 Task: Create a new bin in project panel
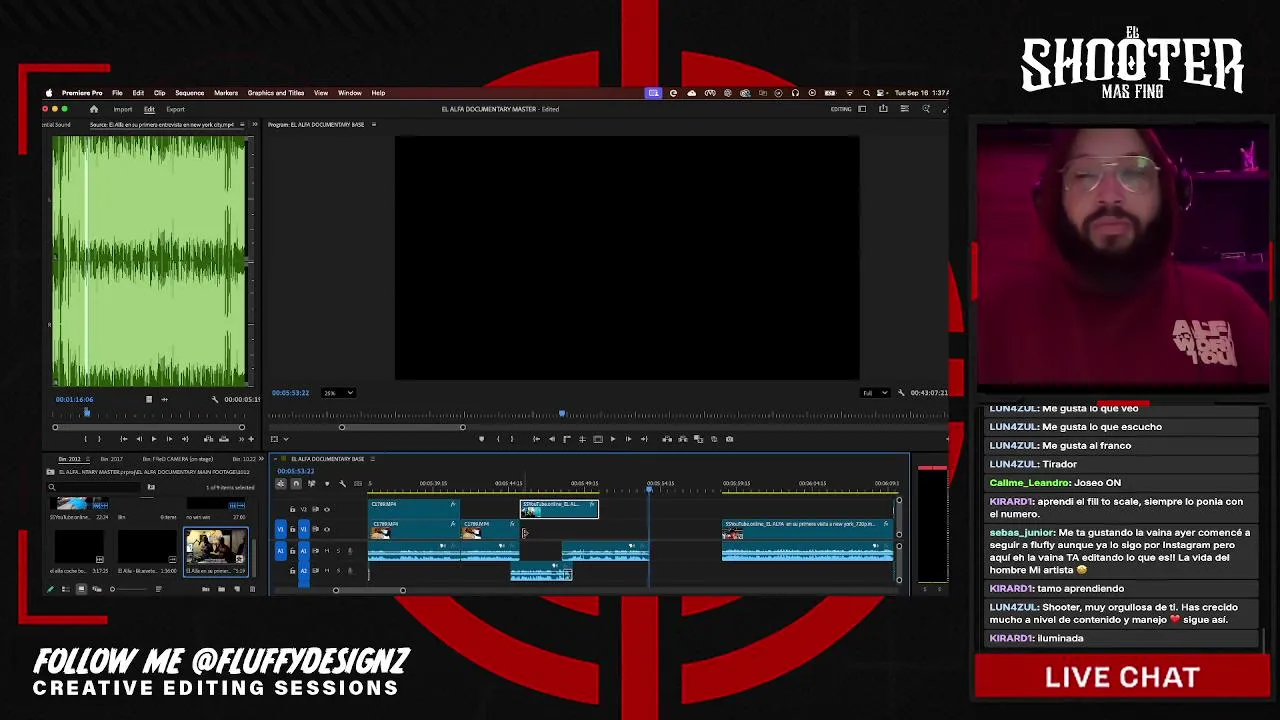coord(221,589)
